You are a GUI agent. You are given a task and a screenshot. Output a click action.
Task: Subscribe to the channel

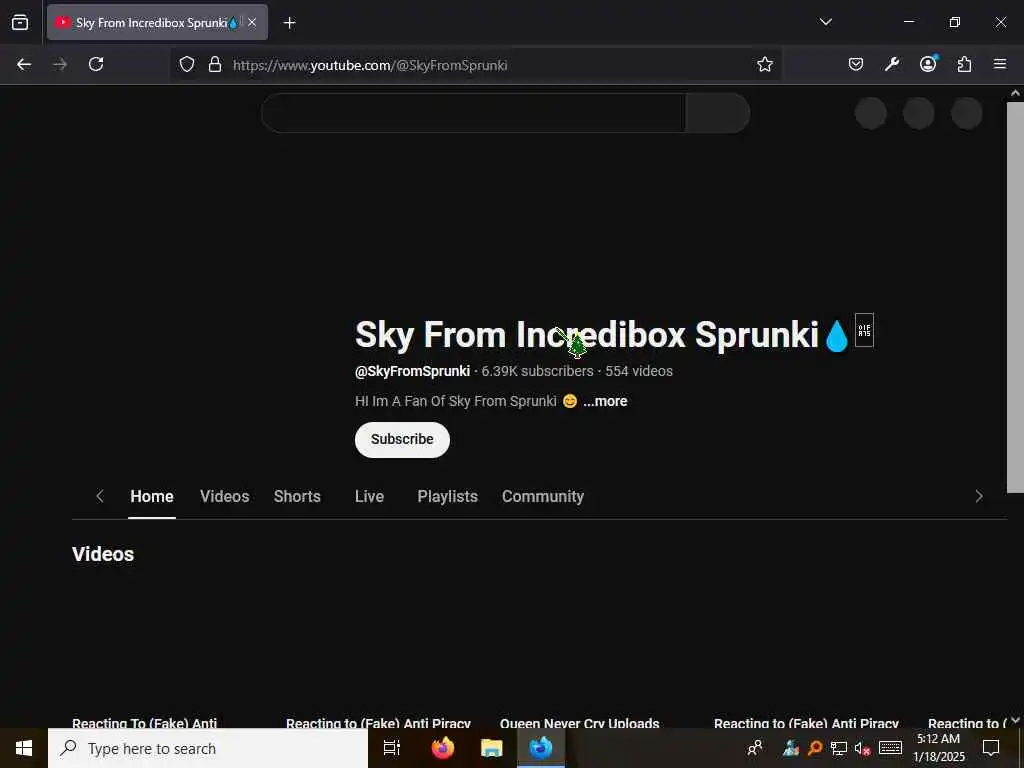tap(402, 440)
